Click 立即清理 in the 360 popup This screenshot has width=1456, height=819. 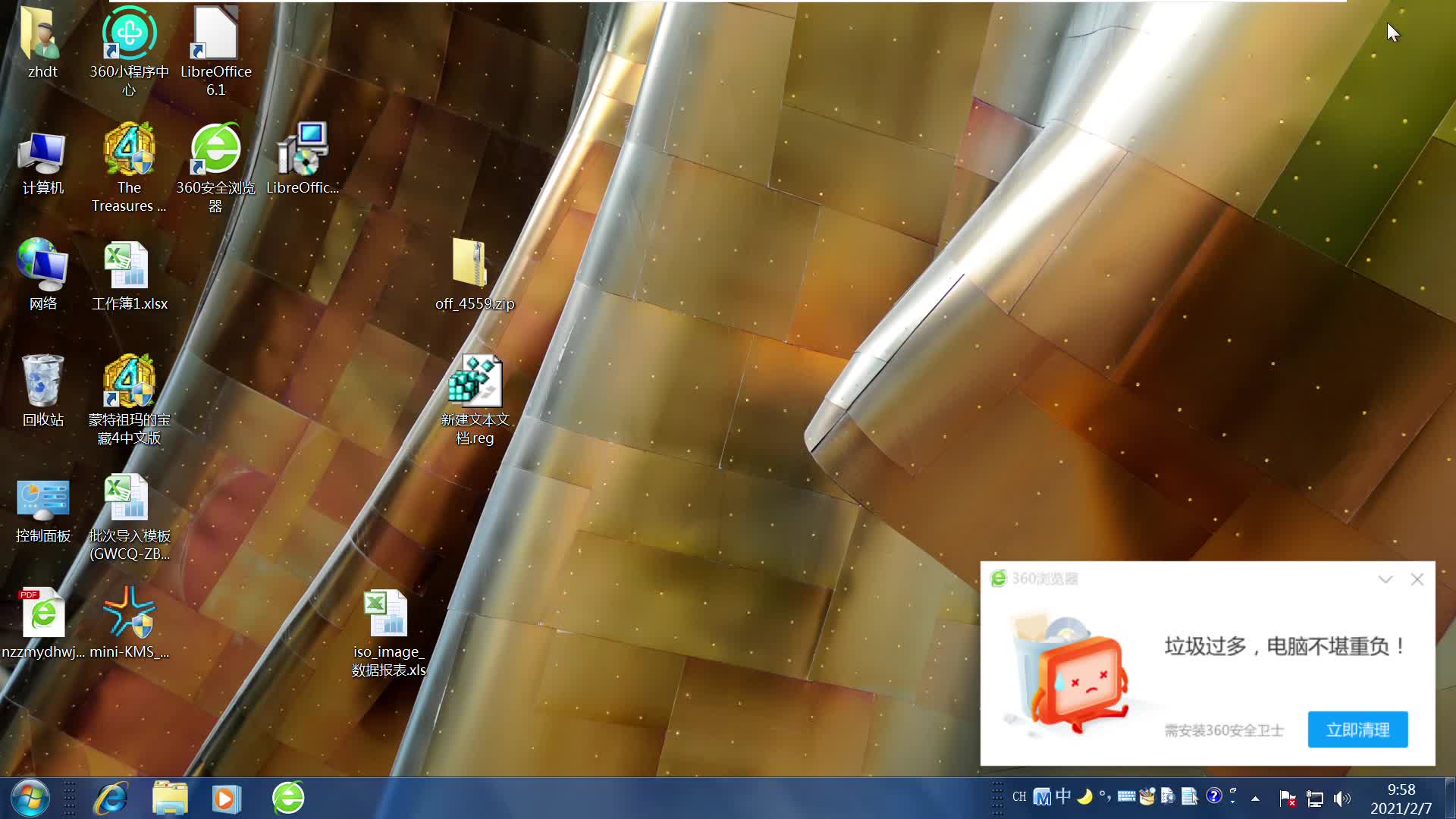click(x=1357, y=729)
